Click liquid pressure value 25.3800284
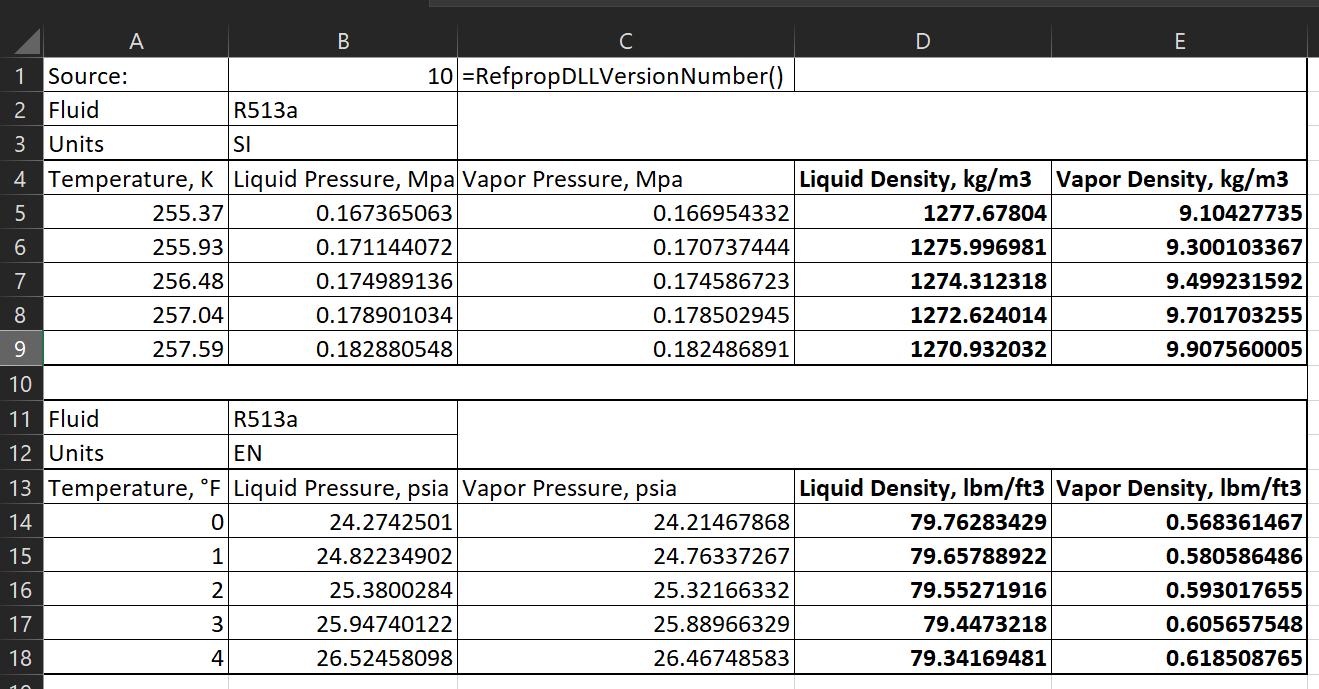Viewport: 1319px width, 689px height. 343,589
